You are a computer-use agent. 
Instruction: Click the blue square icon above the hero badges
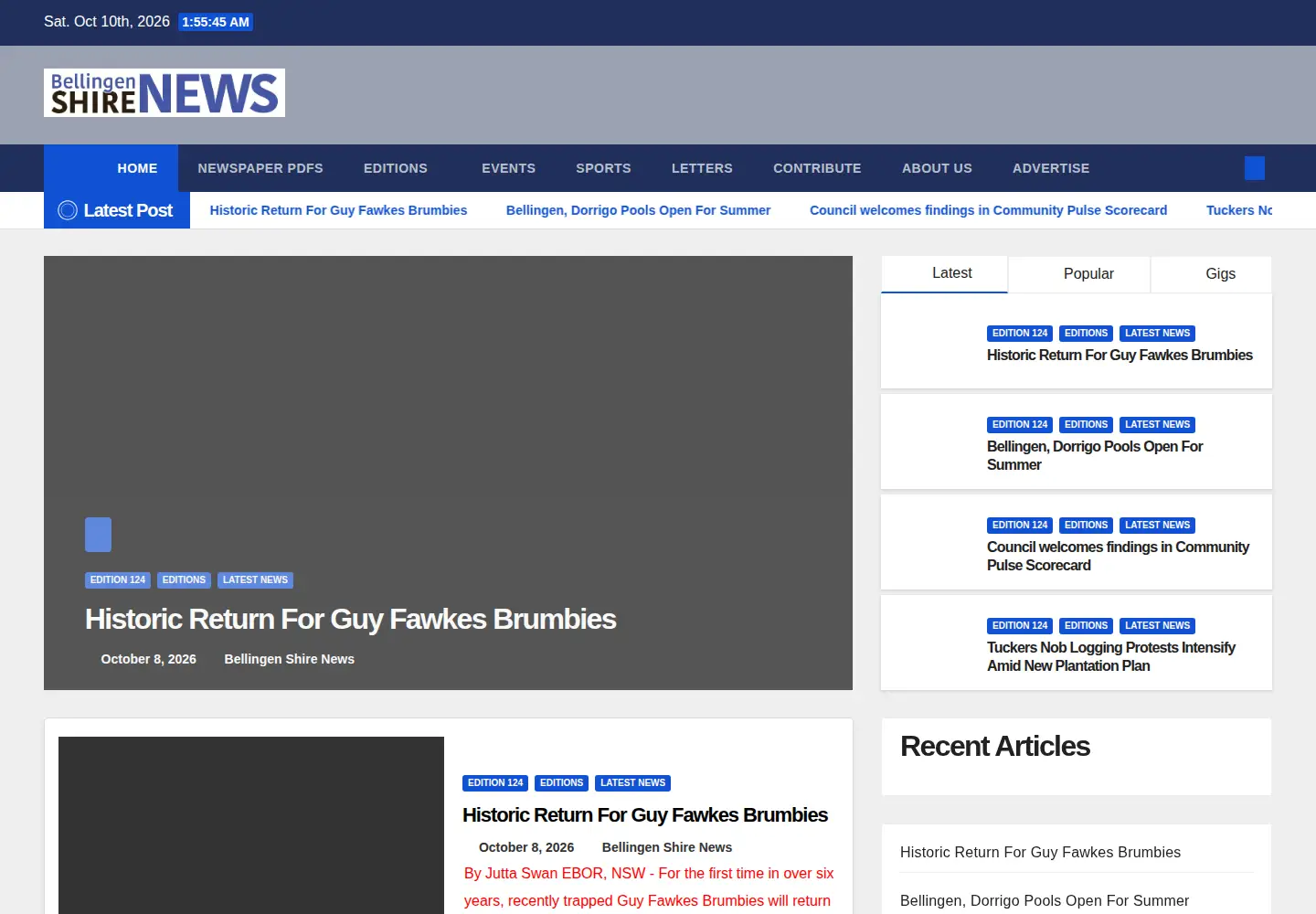pos(98,535)
